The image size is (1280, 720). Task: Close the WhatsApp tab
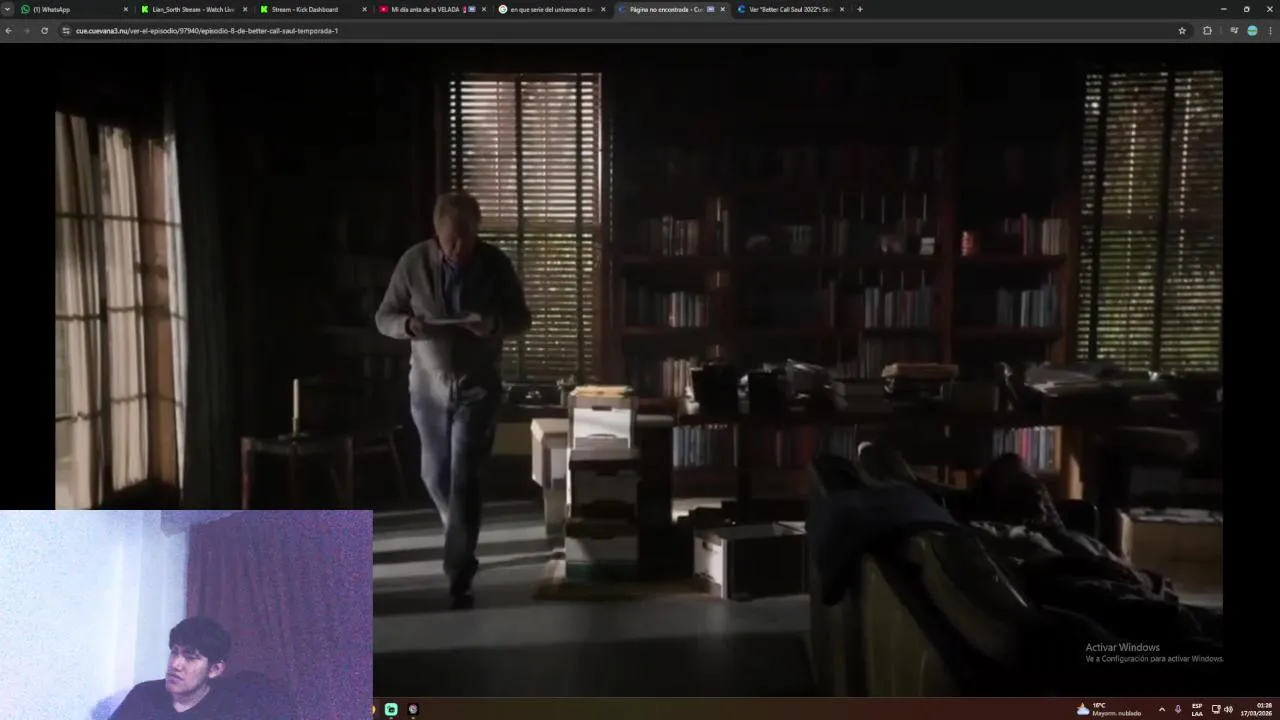coord(126,9)
